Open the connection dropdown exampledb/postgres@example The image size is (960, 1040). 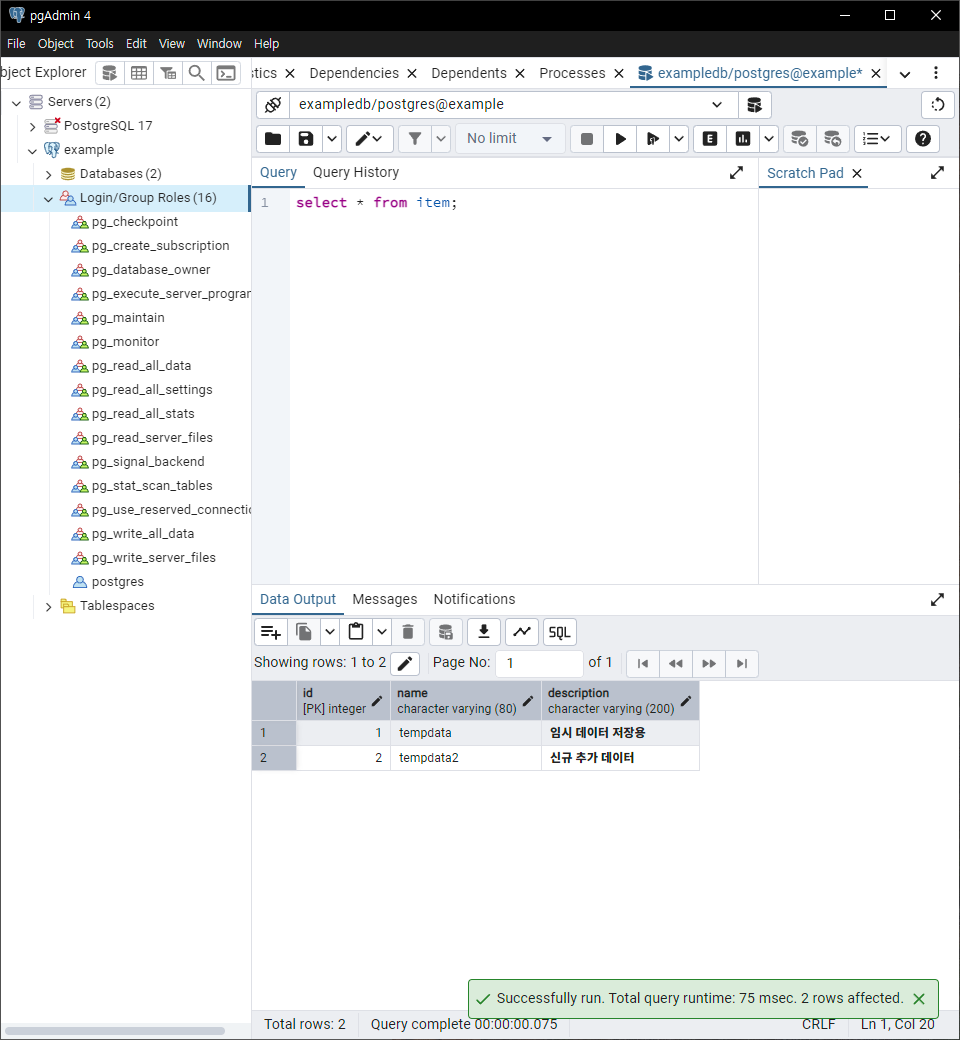pos(514,105)
